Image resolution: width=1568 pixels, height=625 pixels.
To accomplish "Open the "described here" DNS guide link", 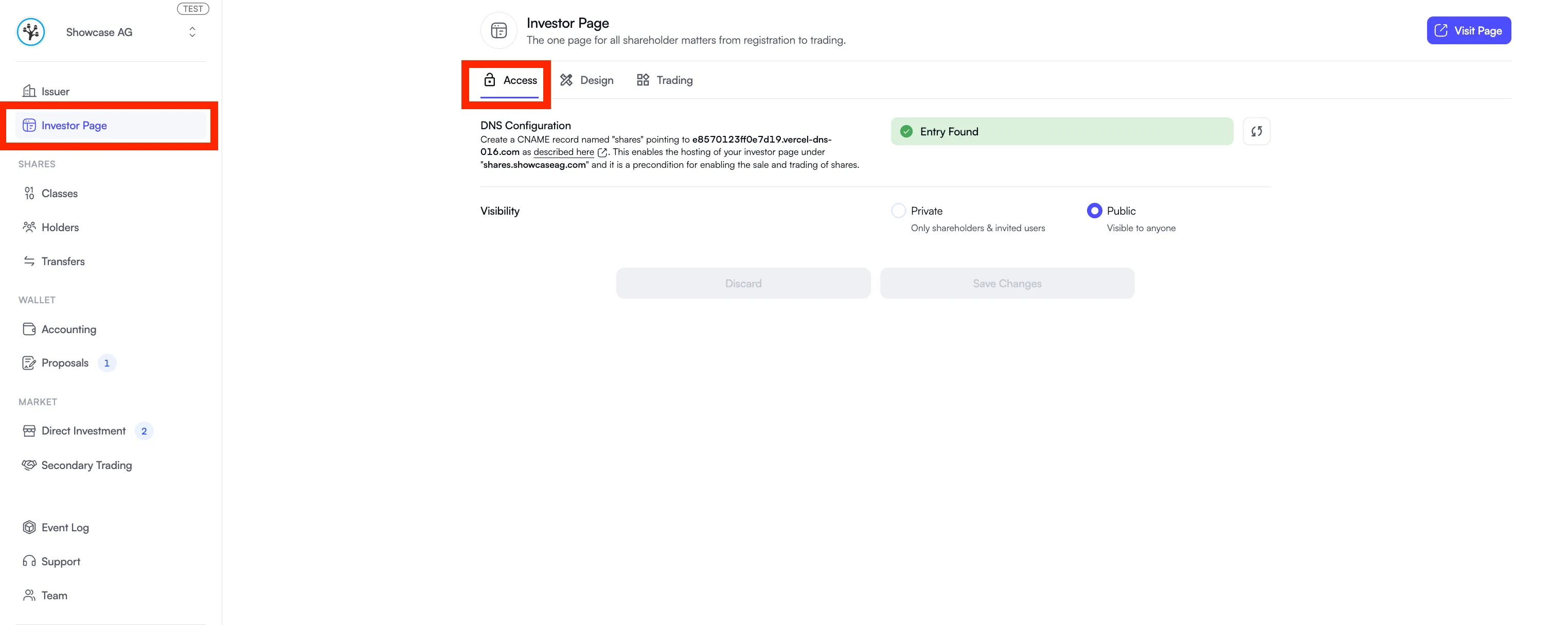I will (x=563, y=152).
